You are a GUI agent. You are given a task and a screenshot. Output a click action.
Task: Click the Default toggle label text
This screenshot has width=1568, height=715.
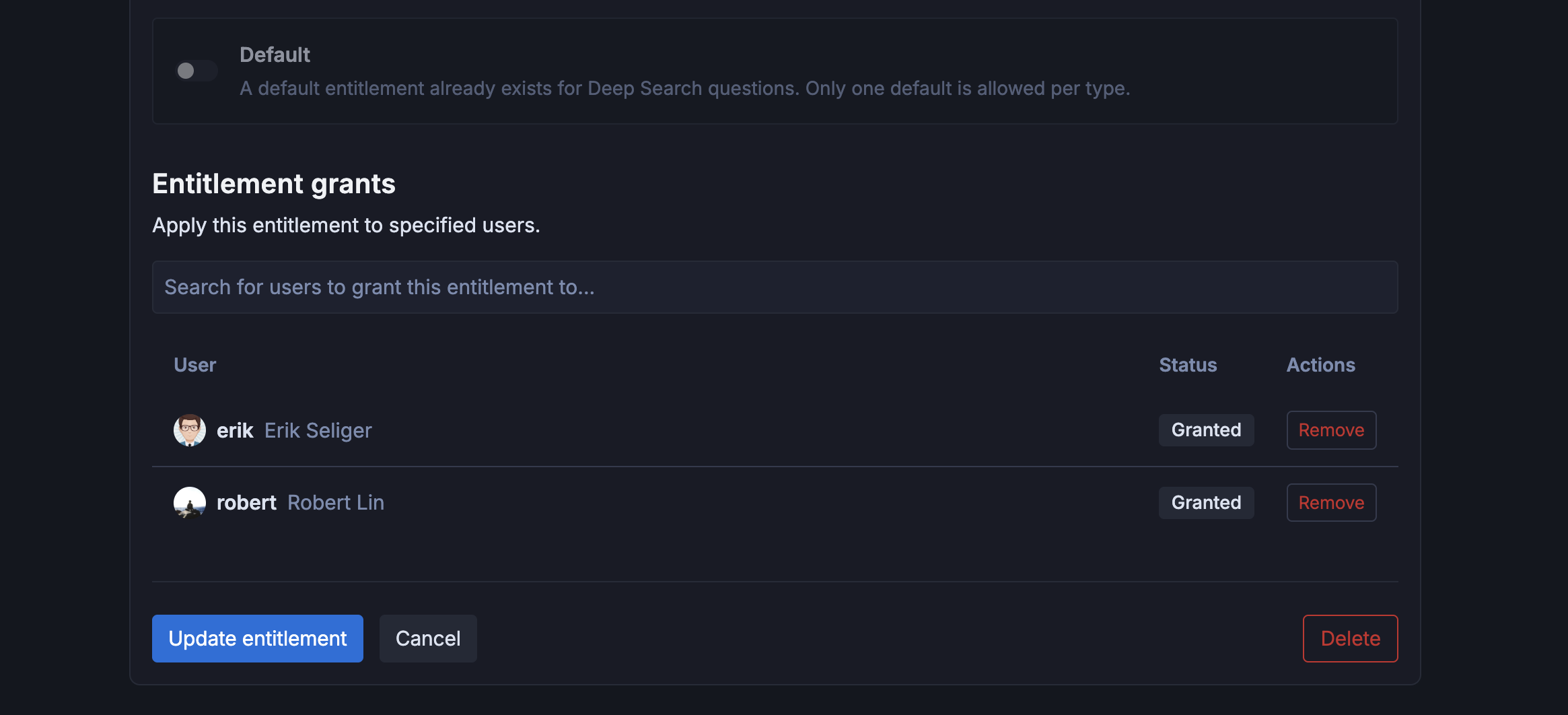click(275, 55)
